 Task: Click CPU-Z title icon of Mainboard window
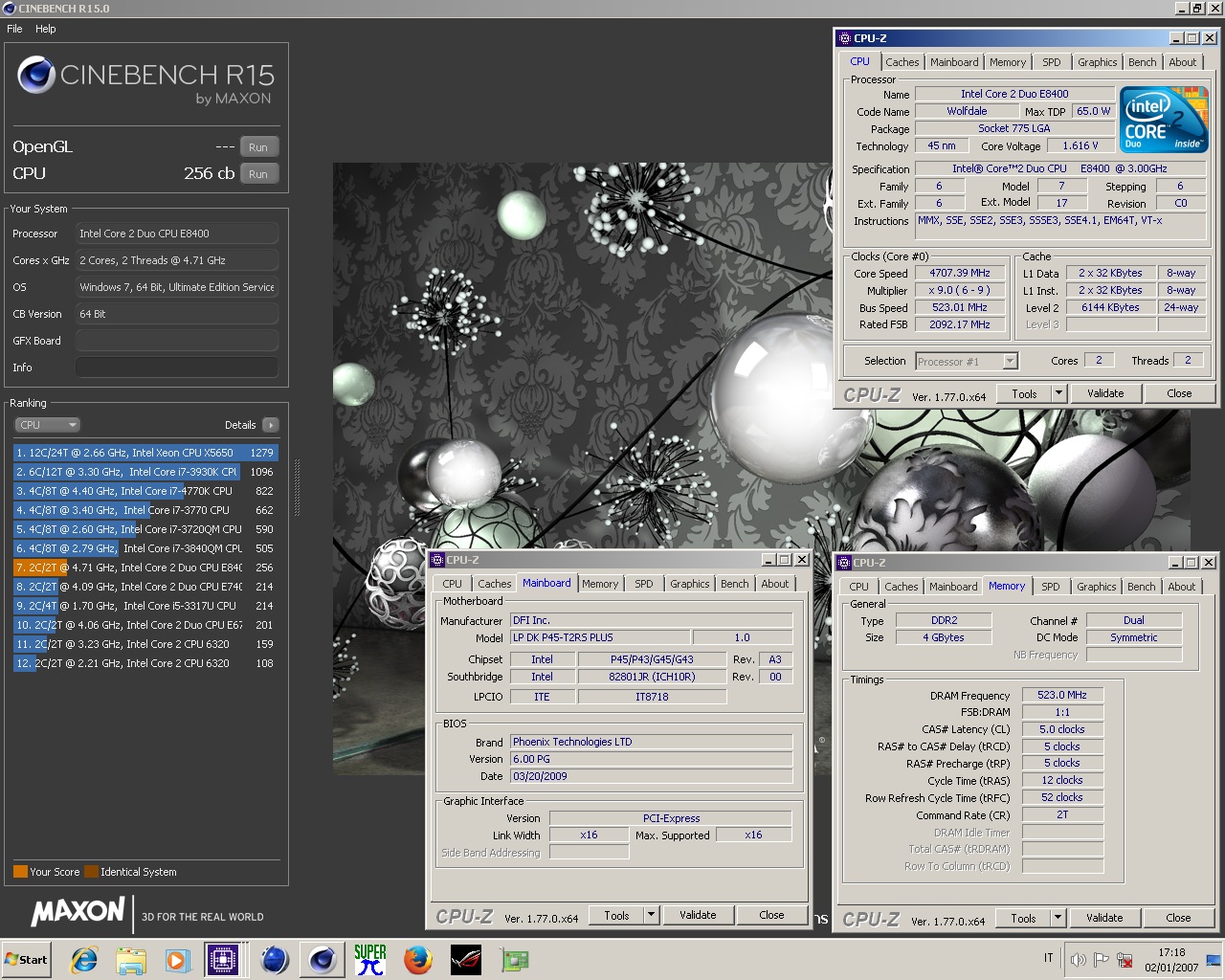437,560
